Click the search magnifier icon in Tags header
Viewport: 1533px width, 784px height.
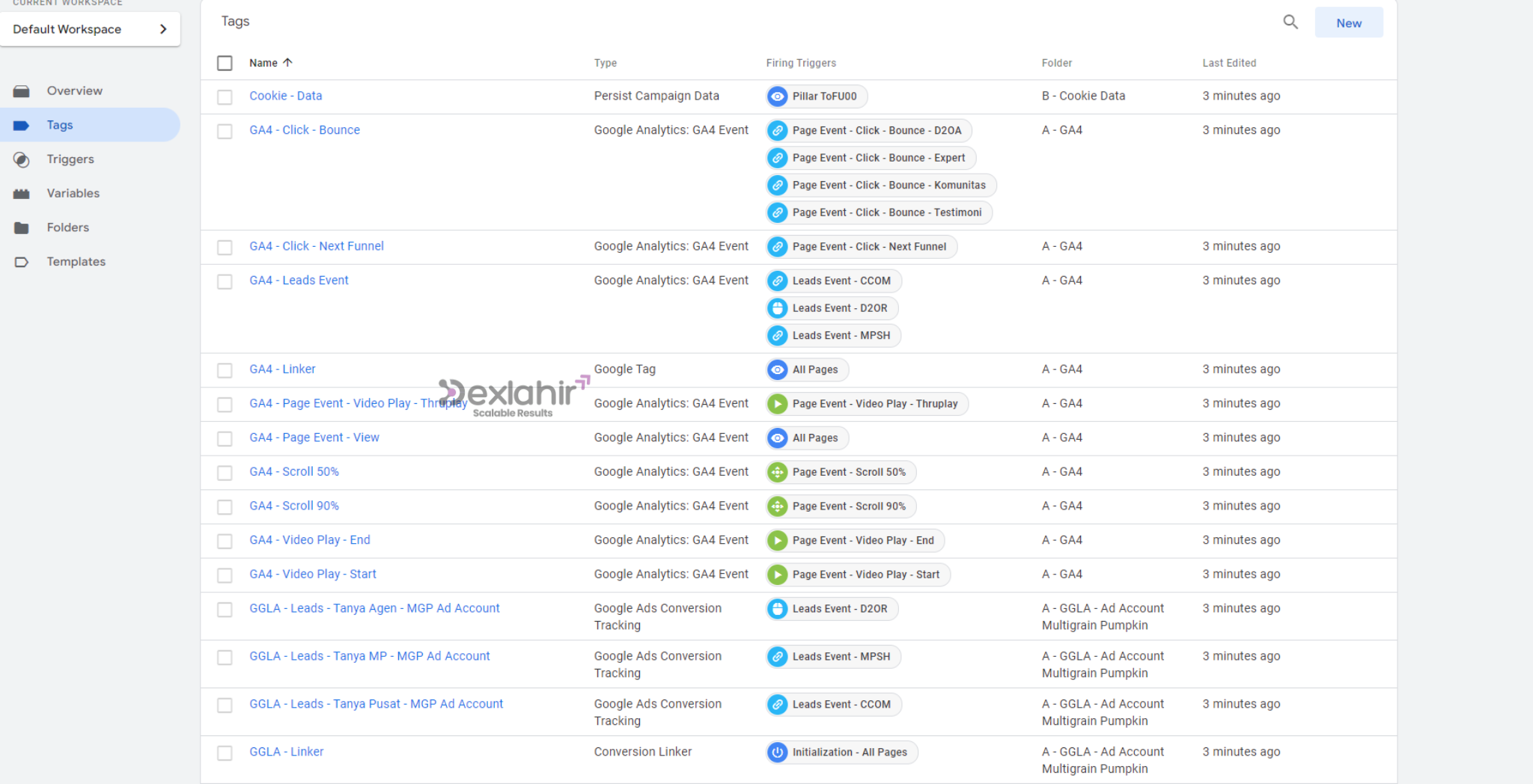click(x=1290, y=22)
